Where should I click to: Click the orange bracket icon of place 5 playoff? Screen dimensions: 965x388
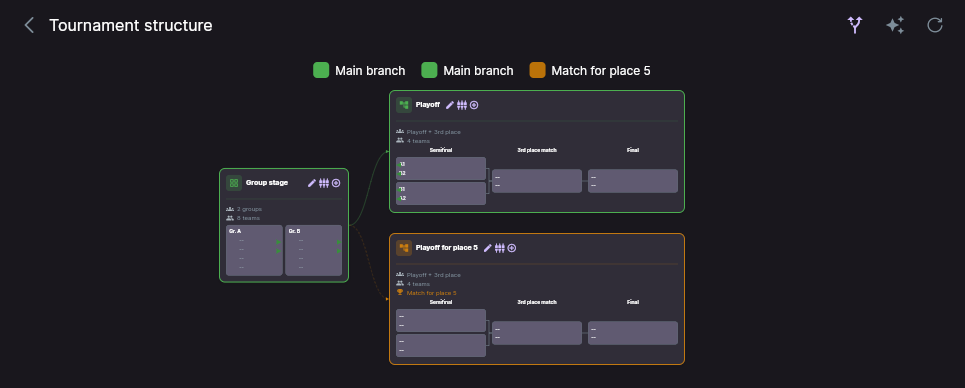(404, 248)
